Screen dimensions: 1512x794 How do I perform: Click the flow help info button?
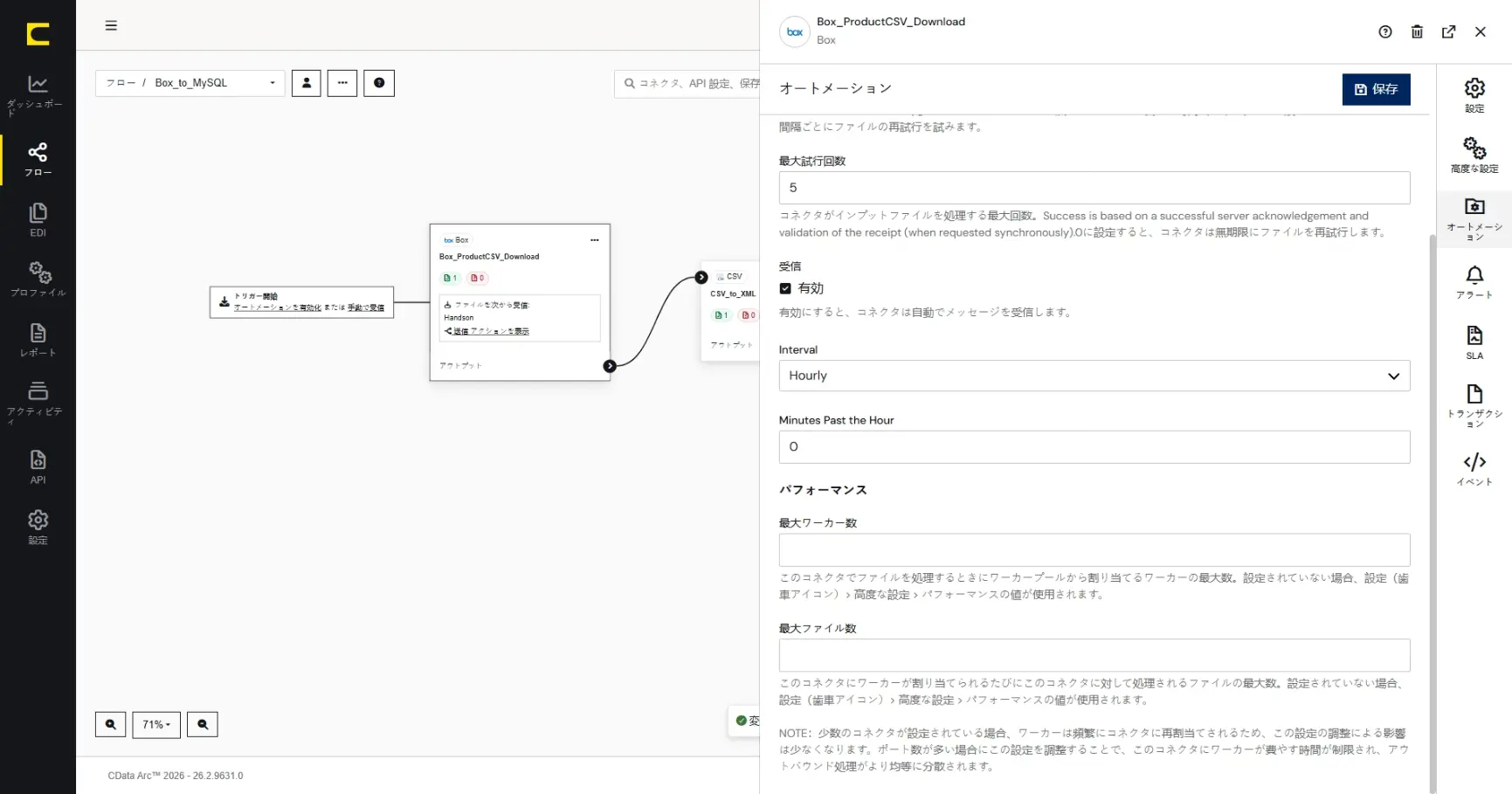[x=379, y=83]
